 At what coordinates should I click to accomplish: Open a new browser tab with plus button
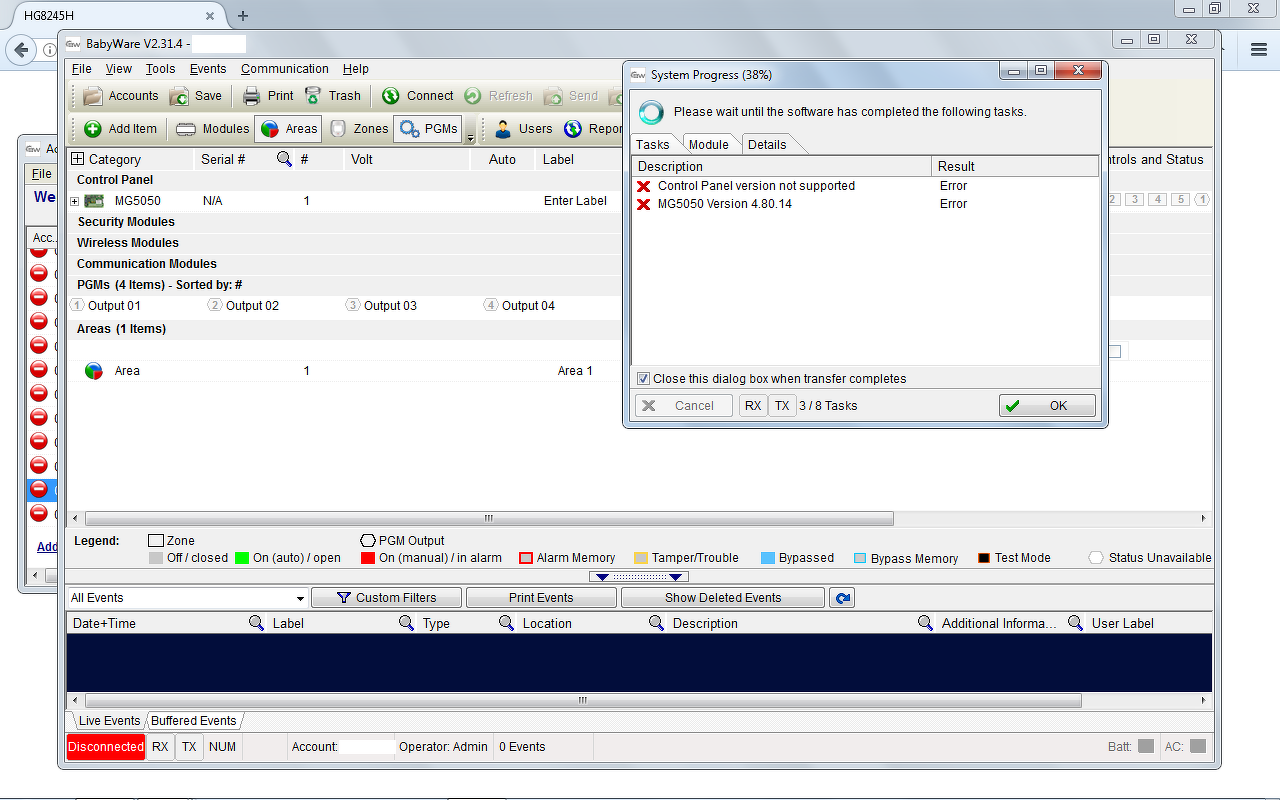(242, 16)
